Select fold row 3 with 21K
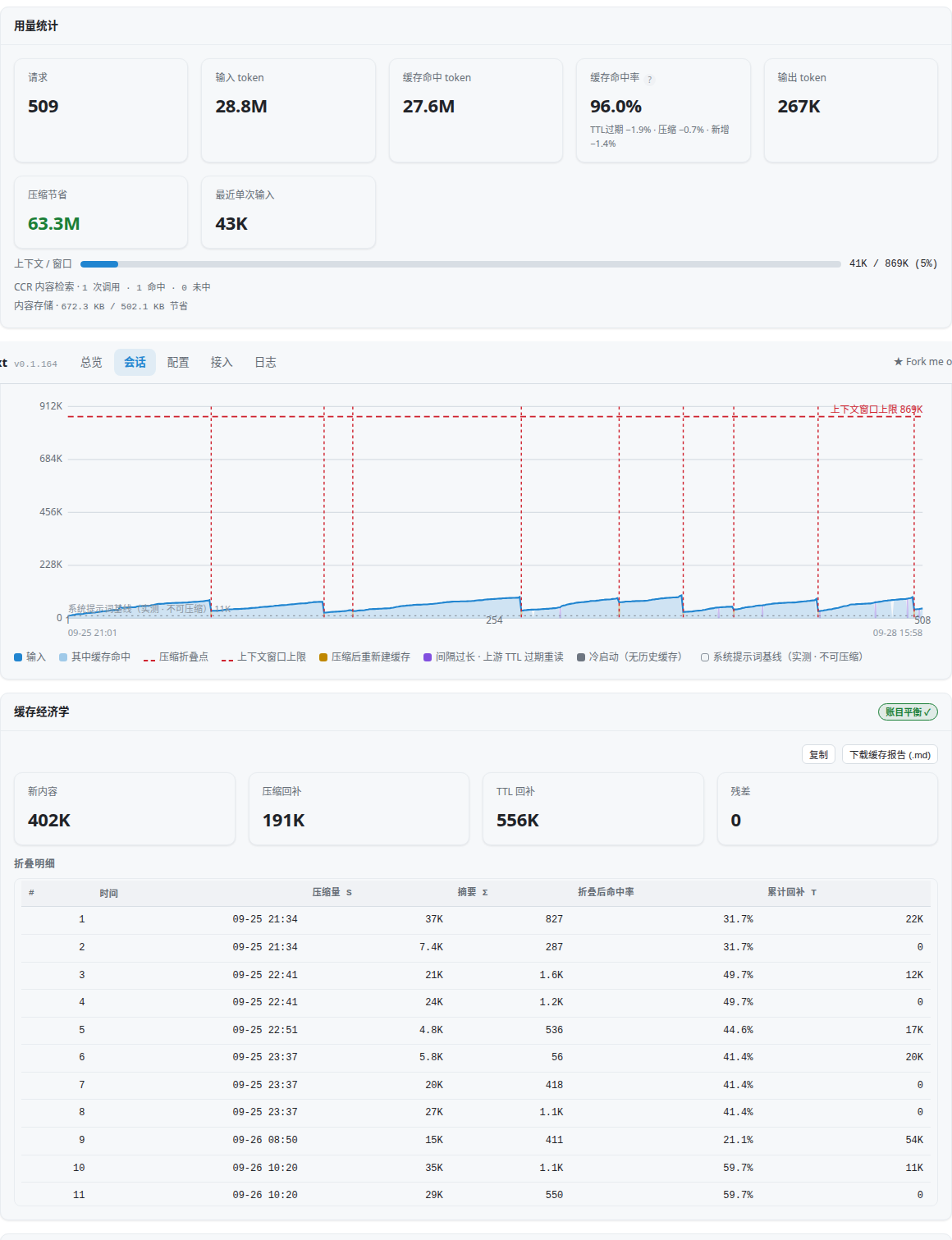The image size is (952, 1240). tap(476, 975)
